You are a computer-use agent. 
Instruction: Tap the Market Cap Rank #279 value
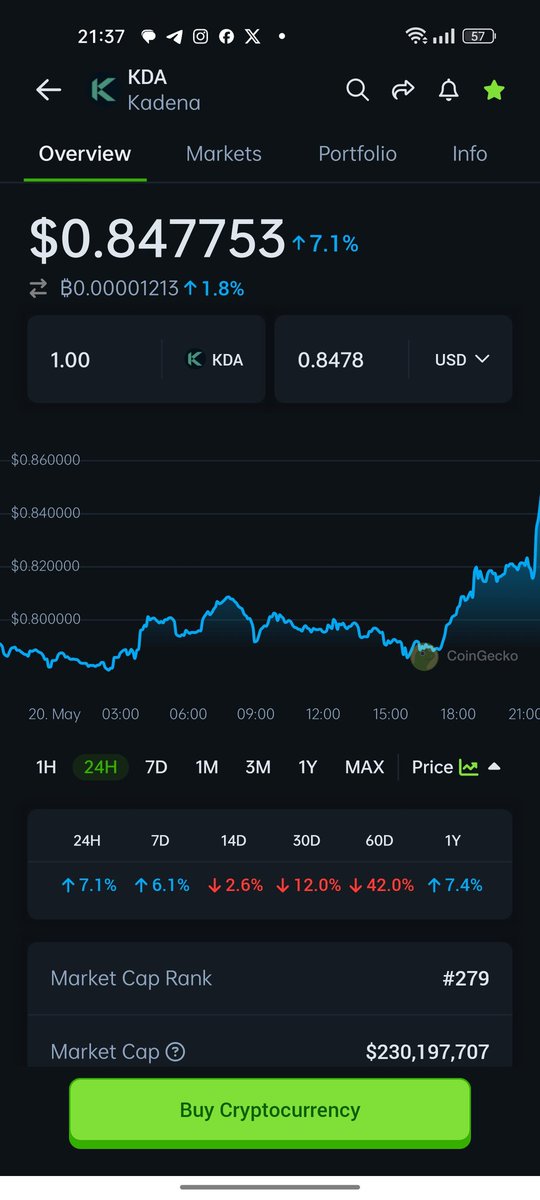tap(466, 978)
